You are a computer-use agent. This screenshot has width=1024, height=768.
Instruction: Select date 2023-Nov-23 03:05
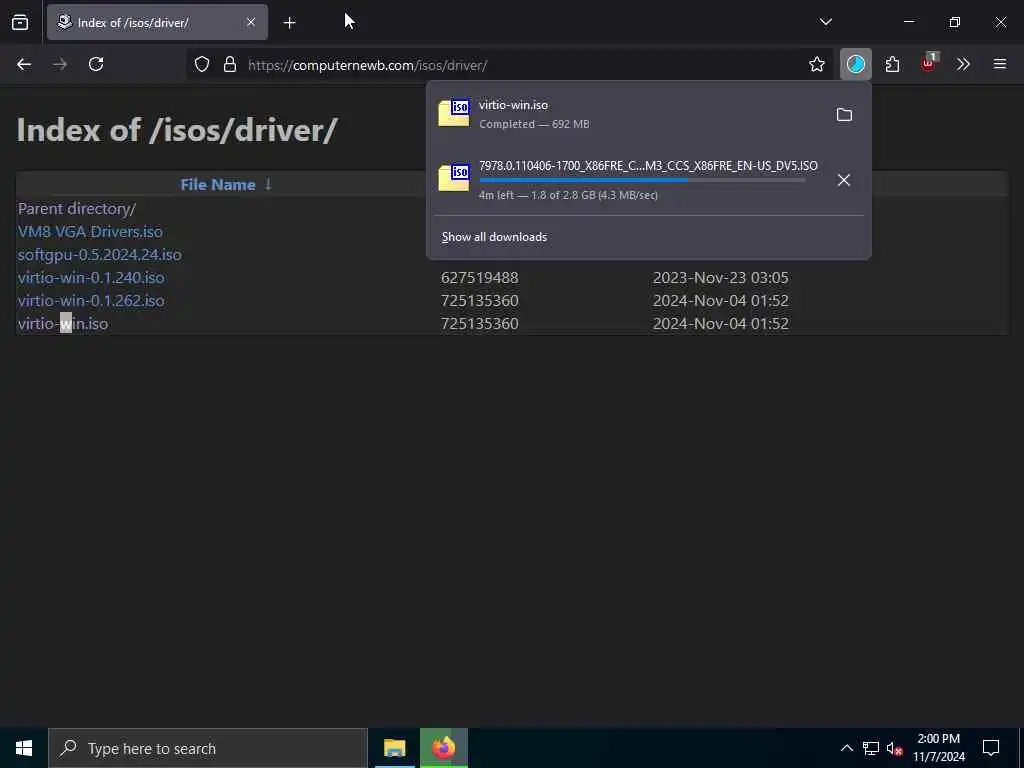[720, 278]
